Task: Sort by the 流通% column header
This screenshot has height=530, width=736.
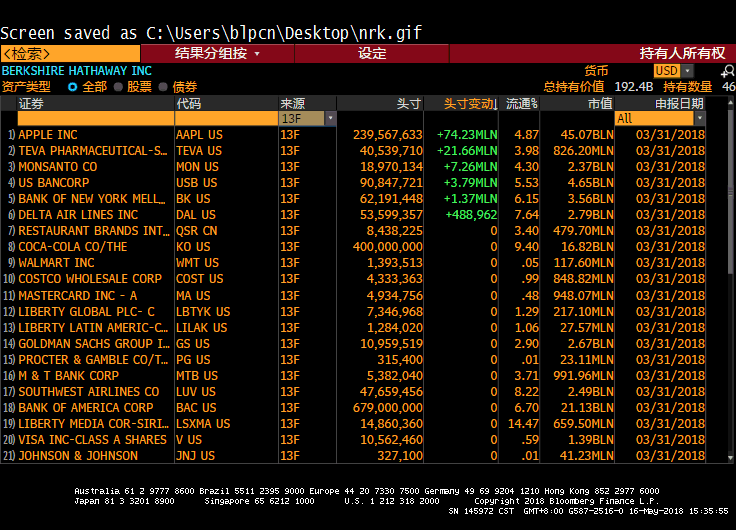Action: point(521,103)
